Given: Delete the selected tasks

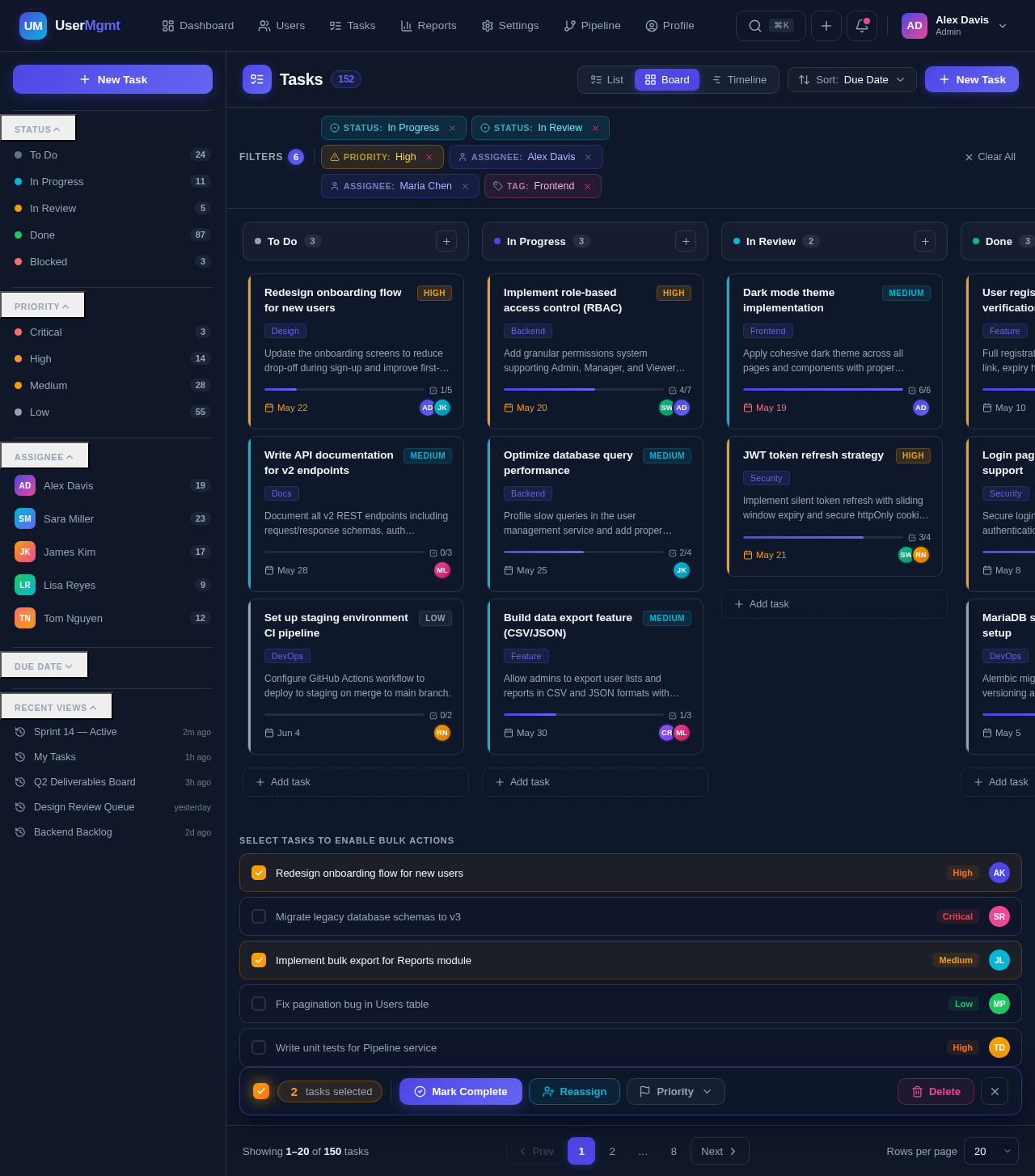Looking at the screenshot, I should [x=936, y=1091].
